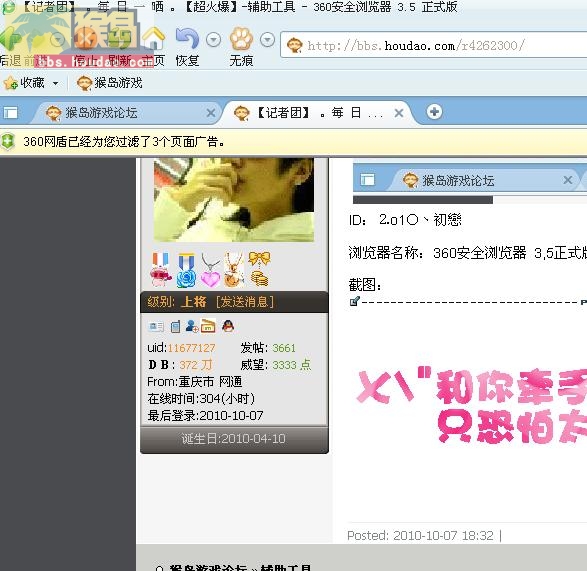
Task: Open dropdown arrow next to paw-print icon
Action: point(267,40)
